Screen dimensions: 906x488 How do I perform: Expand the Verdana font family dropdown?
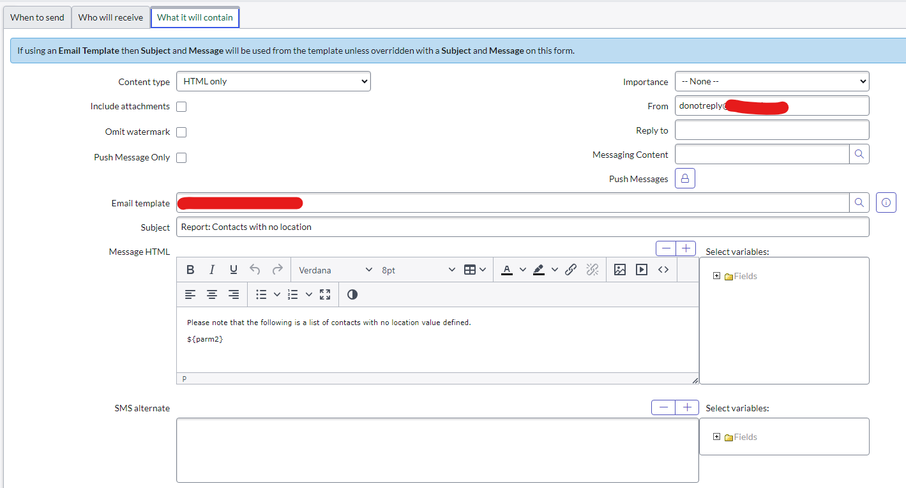click(x=335, y=270)
